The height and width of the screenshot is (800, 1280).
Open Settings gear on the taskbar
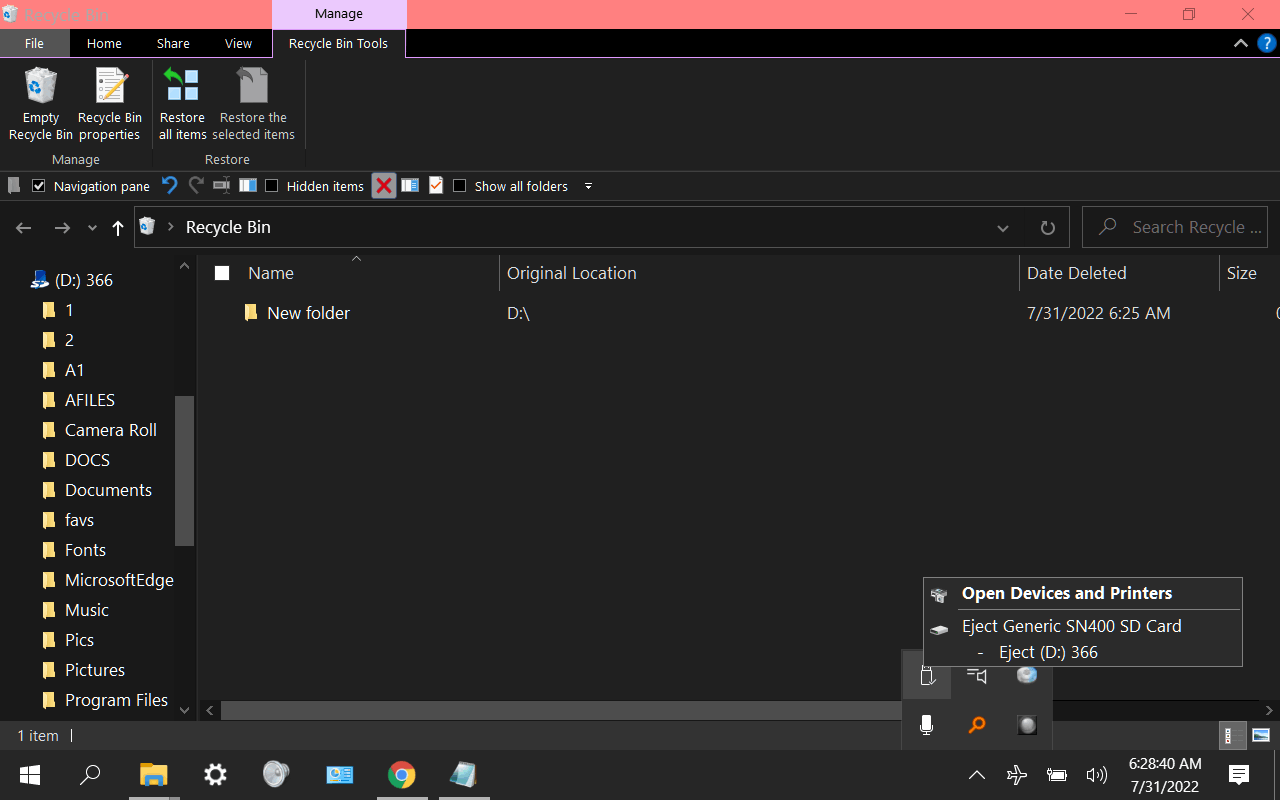pyautogui.click(x=215, y=775)
